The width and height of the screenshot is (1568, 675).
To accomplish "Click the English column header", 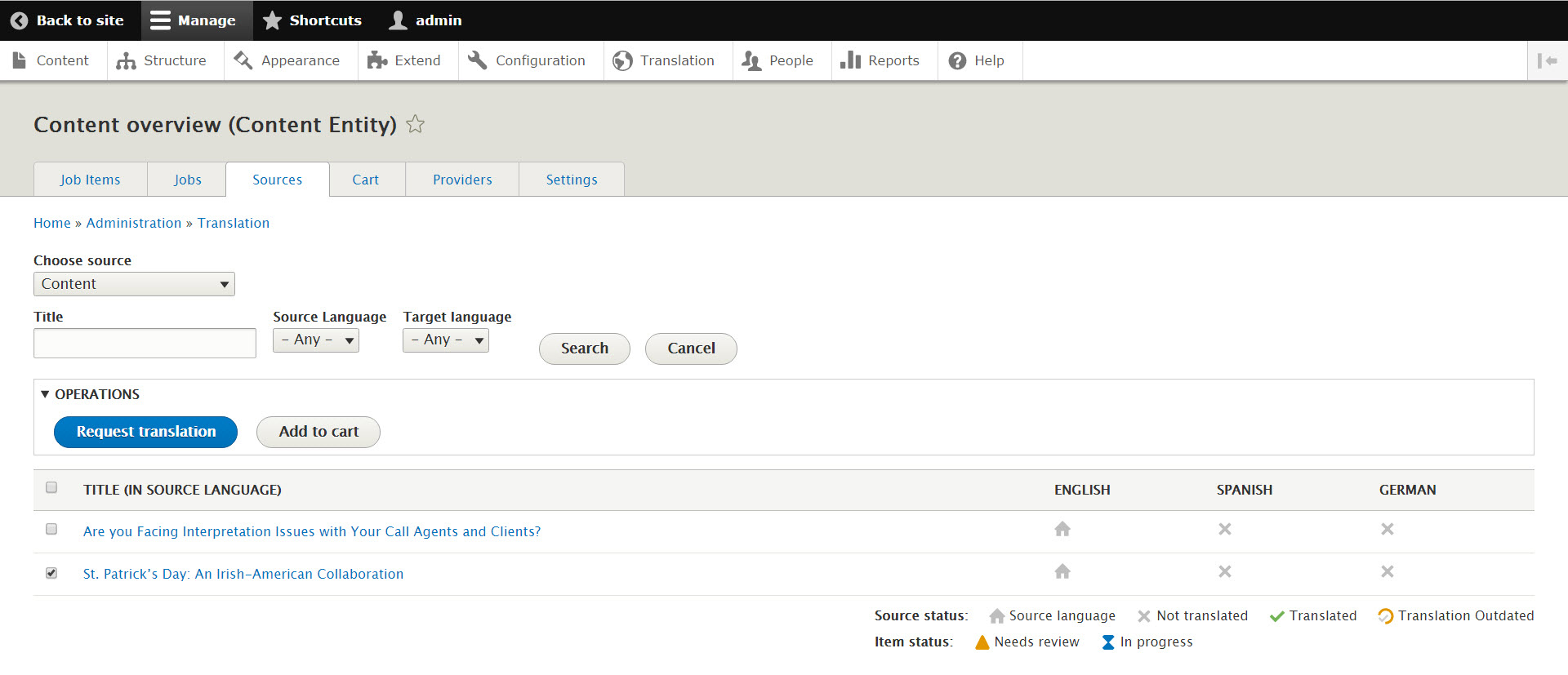I will (x=1082, y=490).
